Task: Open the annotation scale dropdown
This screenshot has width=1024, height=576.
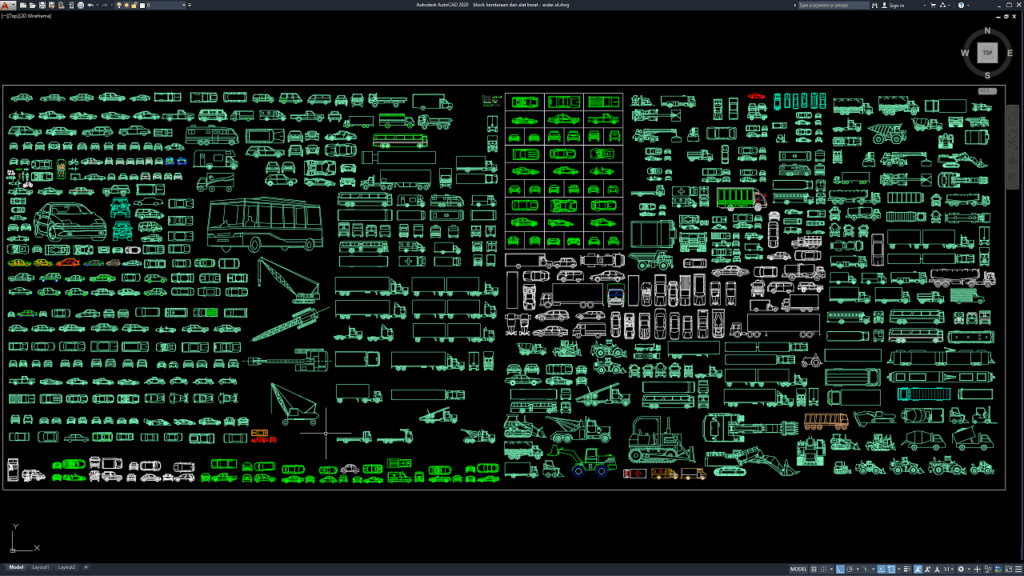Action: [x=951, y=568]
